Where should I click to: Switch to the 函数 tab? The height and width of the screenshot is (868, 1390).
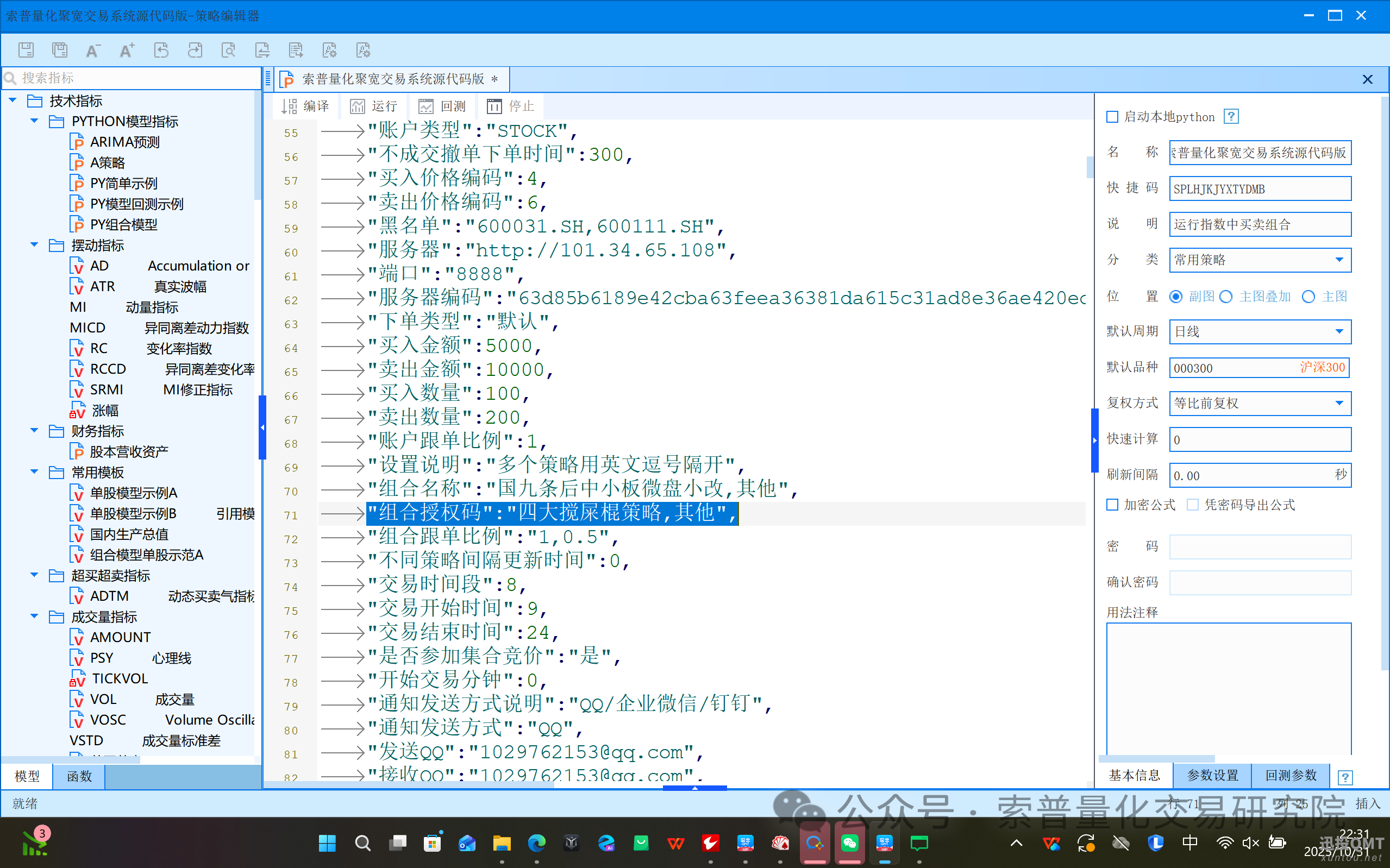pos(79,776)
